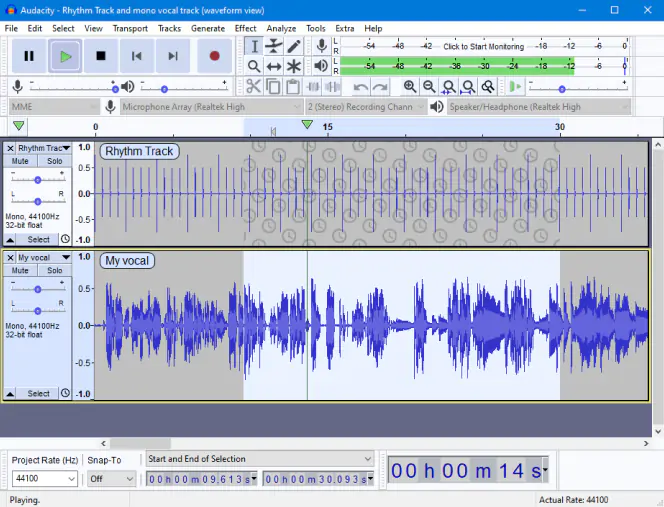
Task: Skip to start of the project
Action: (137, 56)
